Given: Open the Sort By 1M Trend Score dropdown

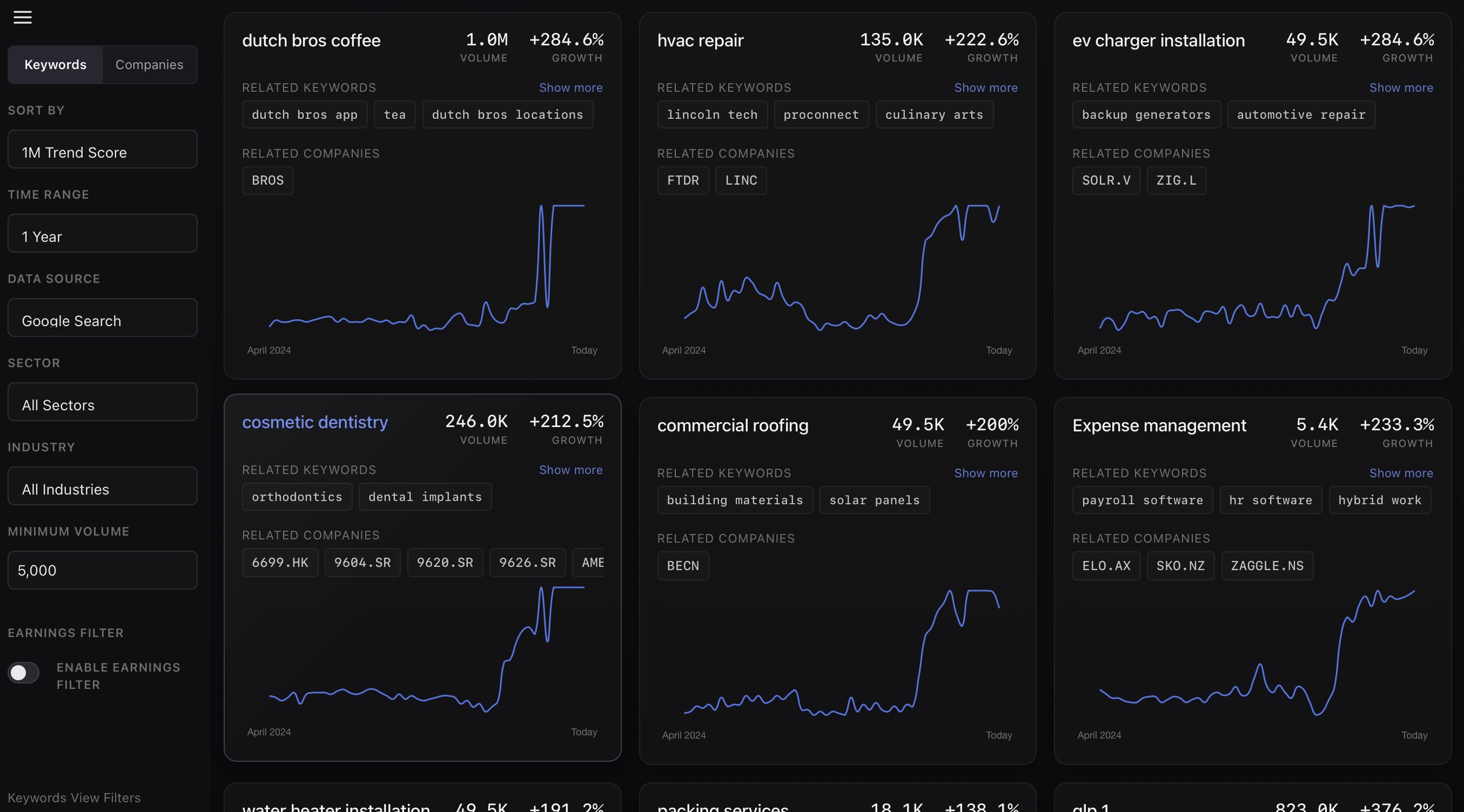Looking at the screenshot, I should click(x=102, y=150).
